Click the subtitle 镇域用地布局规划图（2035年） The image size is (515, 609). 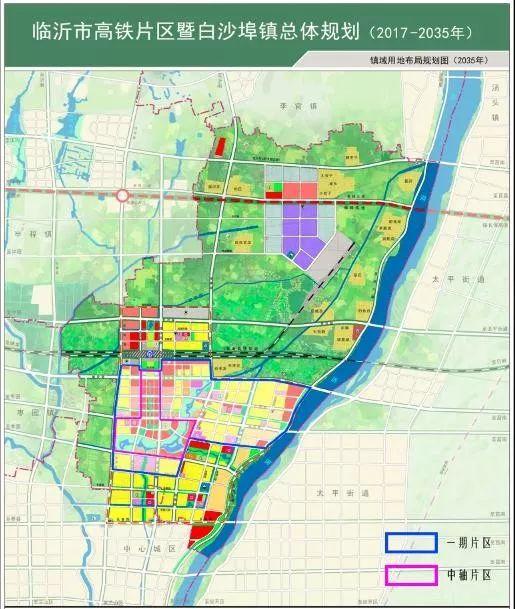coord(428,60)
